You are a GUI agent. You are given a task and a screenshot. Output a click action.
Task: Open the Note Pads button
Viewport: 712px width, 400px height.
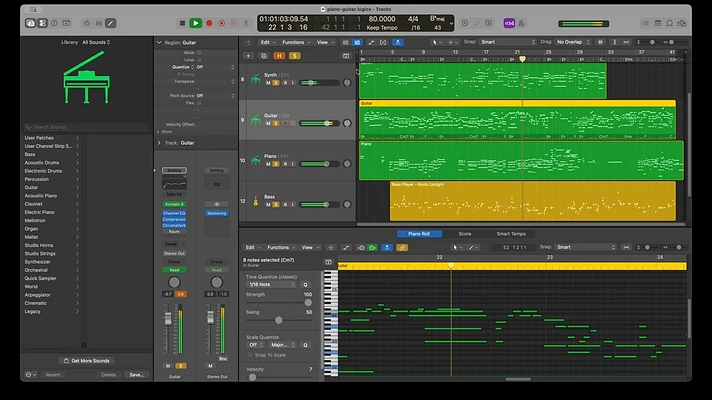658,23
